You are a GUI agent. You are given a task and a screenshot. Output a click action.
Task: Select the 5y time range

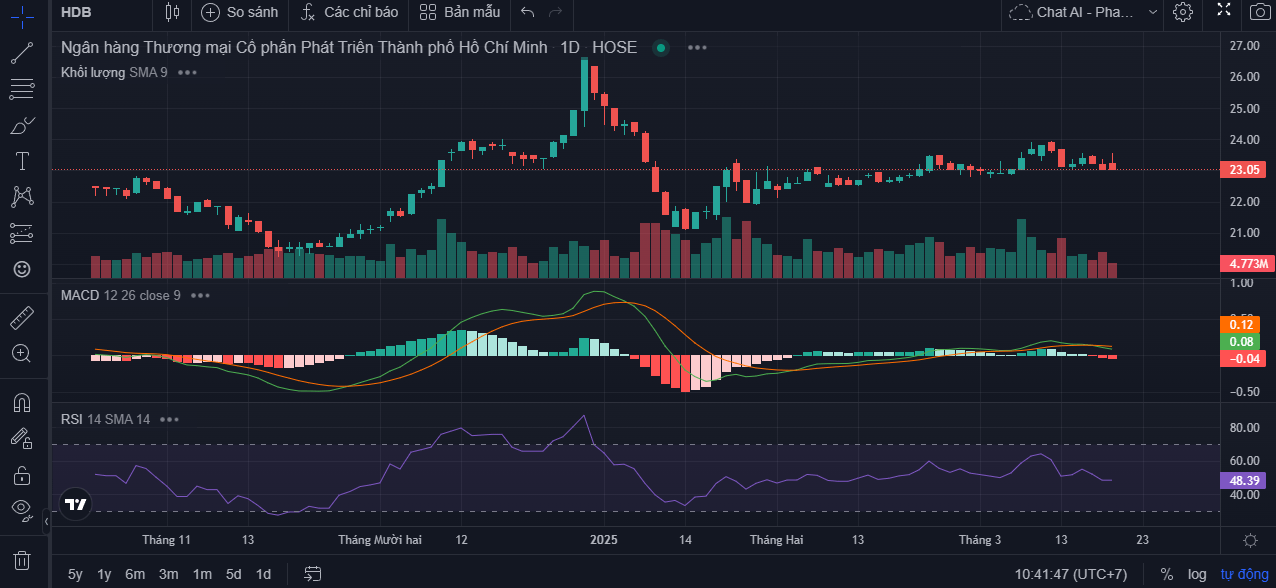75,574
